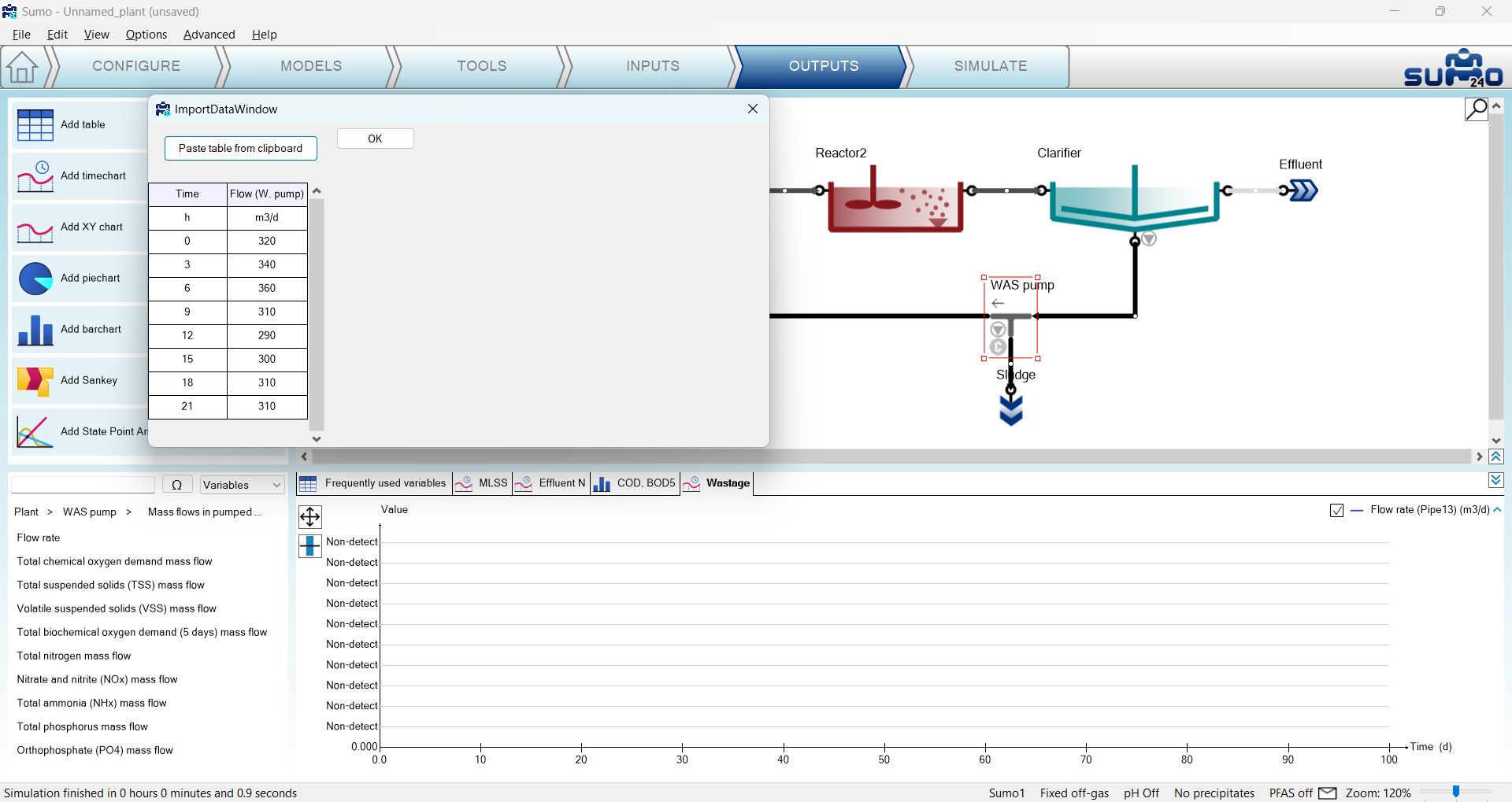Click the Home icon in the workflow bar
The height and width of the screenshot is (802, 1512).
click(22, 67)
